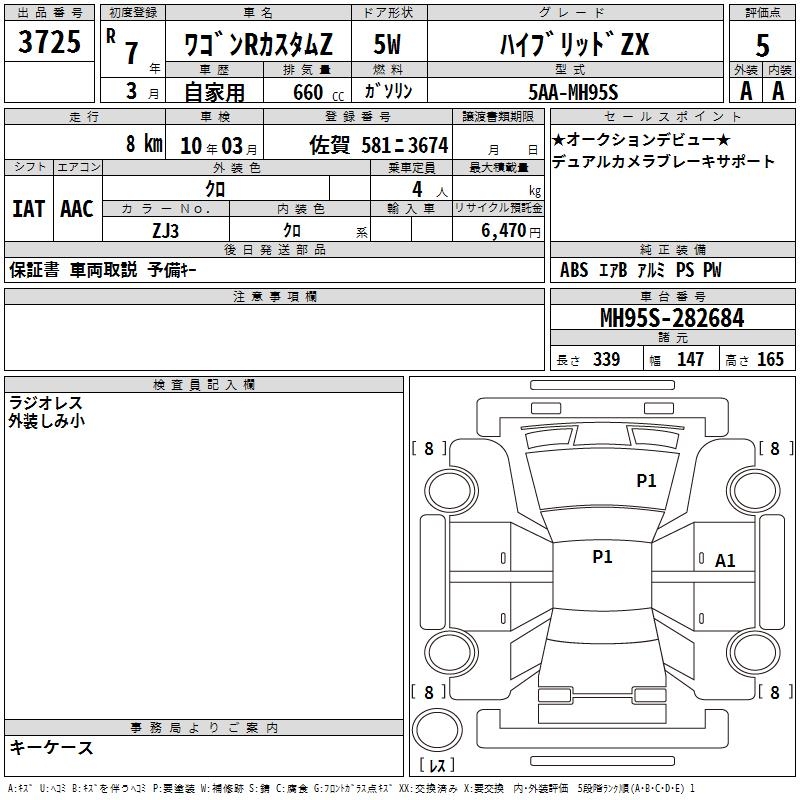
Task: Select the overall evaluation score 5
Action: (762, 45)
